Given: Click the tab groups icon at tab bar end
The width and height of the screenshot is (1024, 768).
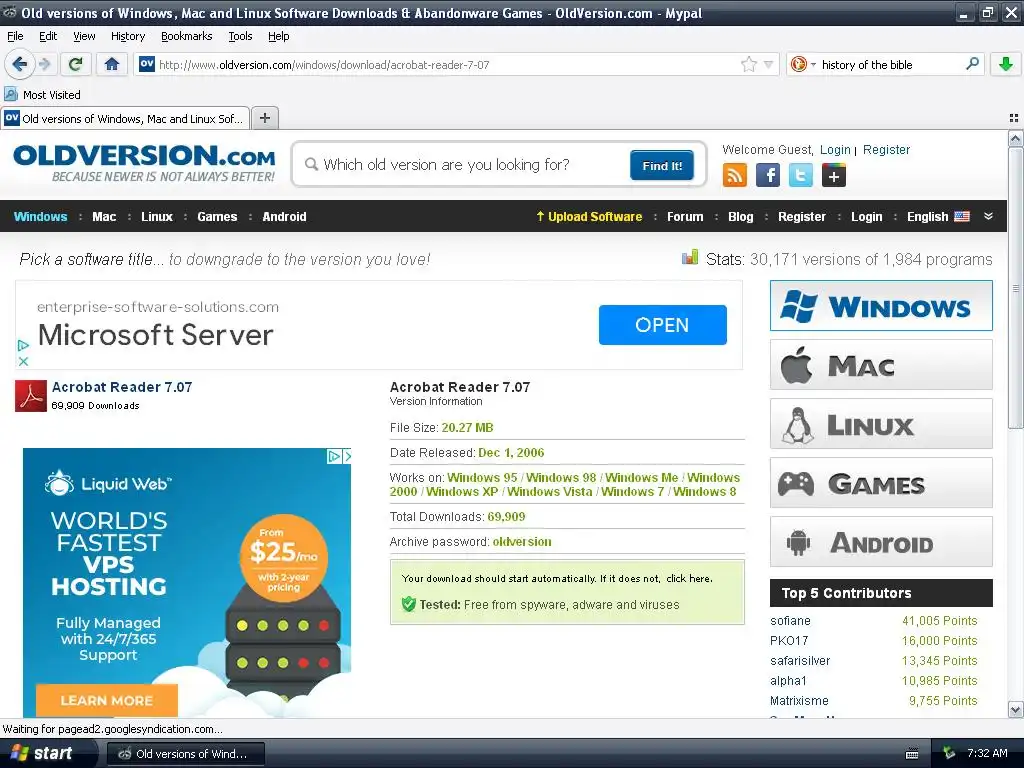Looking at the screenshot, I should 1014,118.
